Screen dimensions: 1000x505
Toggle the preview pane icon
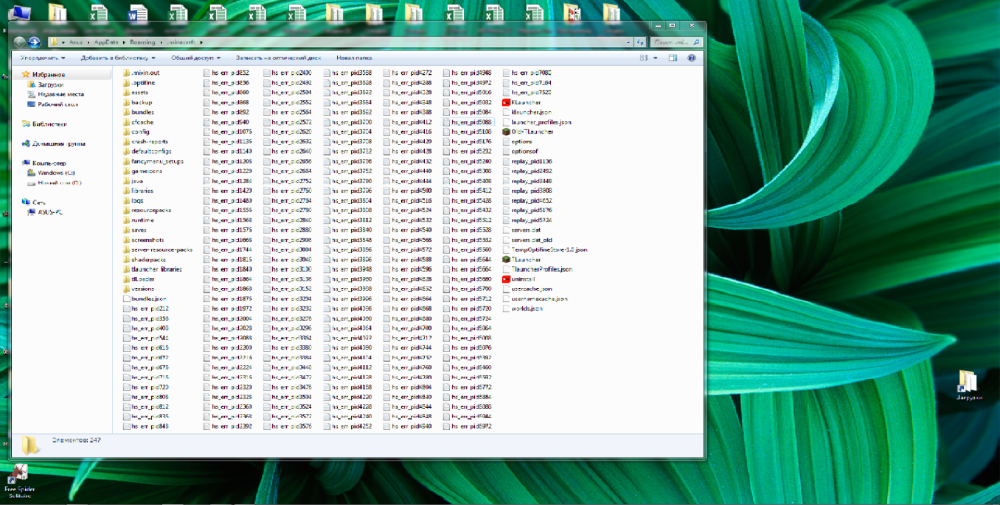(672, 58)
